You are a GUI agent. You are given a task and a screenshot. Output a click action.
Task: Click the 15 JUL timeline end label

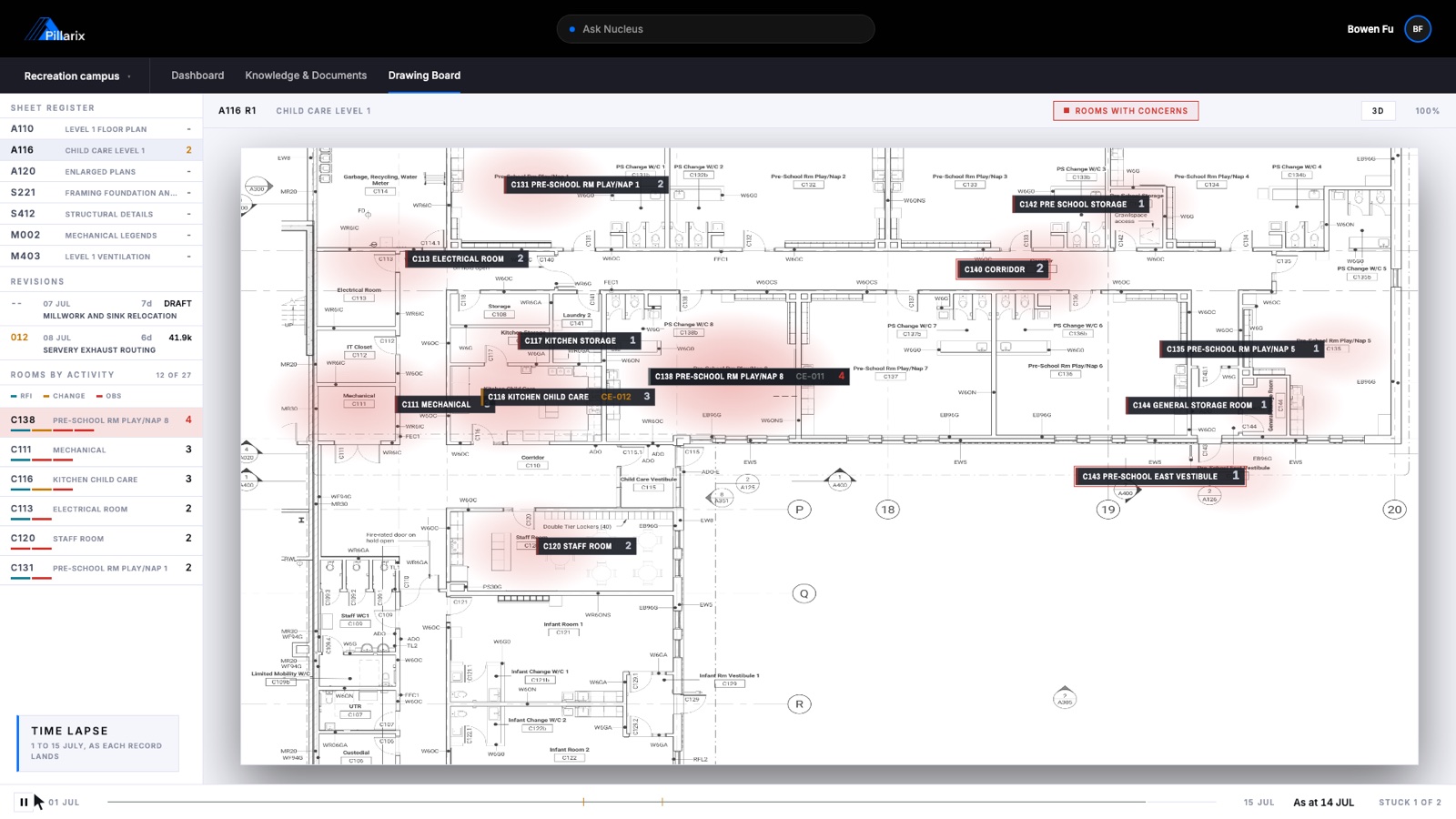pyautogui.click(x=1259, y=803)
